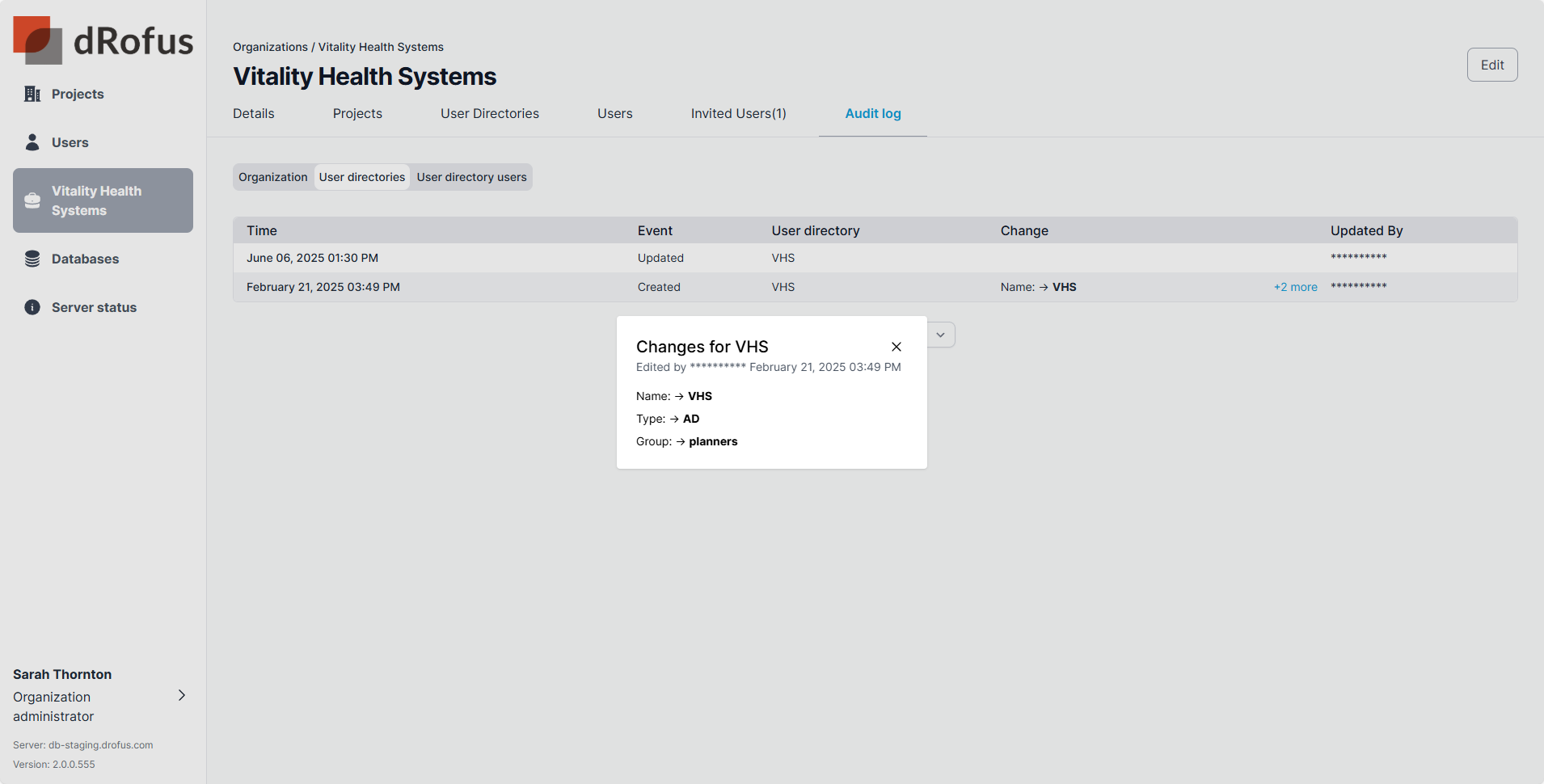Image resolution: width=1544 pixels, height=784 pixels.
Task: Select the Organization audit filter
Action: (x=272, y=177)
